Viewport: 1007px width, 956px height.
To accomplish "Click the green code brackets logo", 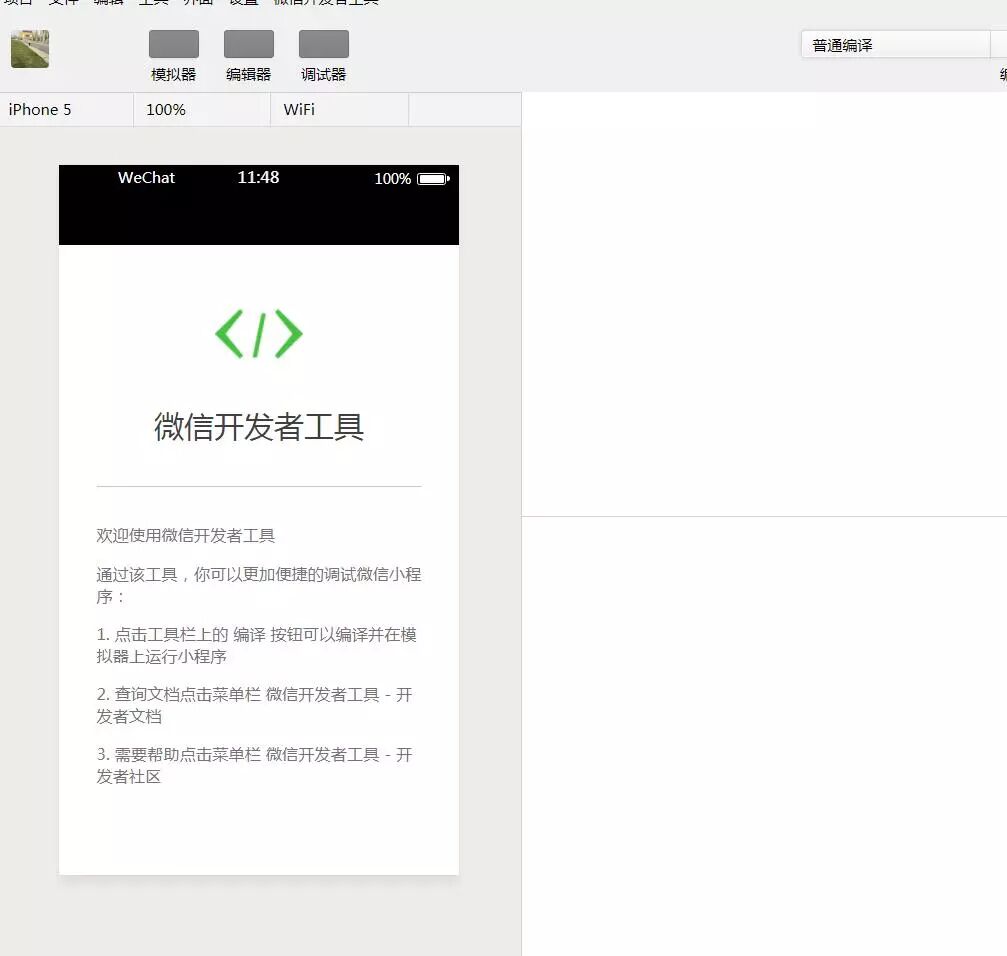I will click(x=259, y=334).
